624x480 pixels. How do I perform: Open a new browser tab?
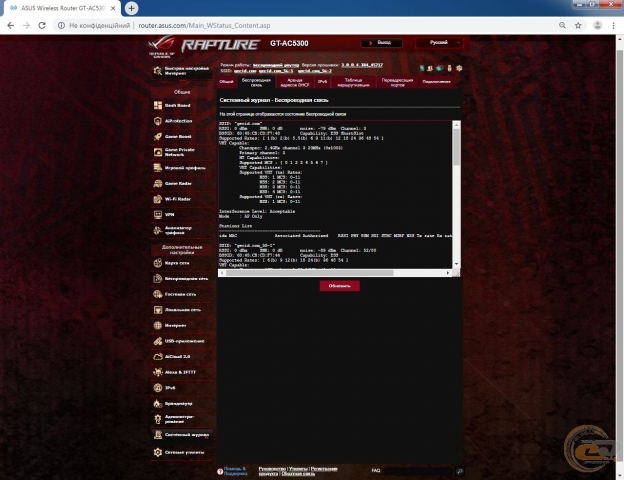[131, 8]
